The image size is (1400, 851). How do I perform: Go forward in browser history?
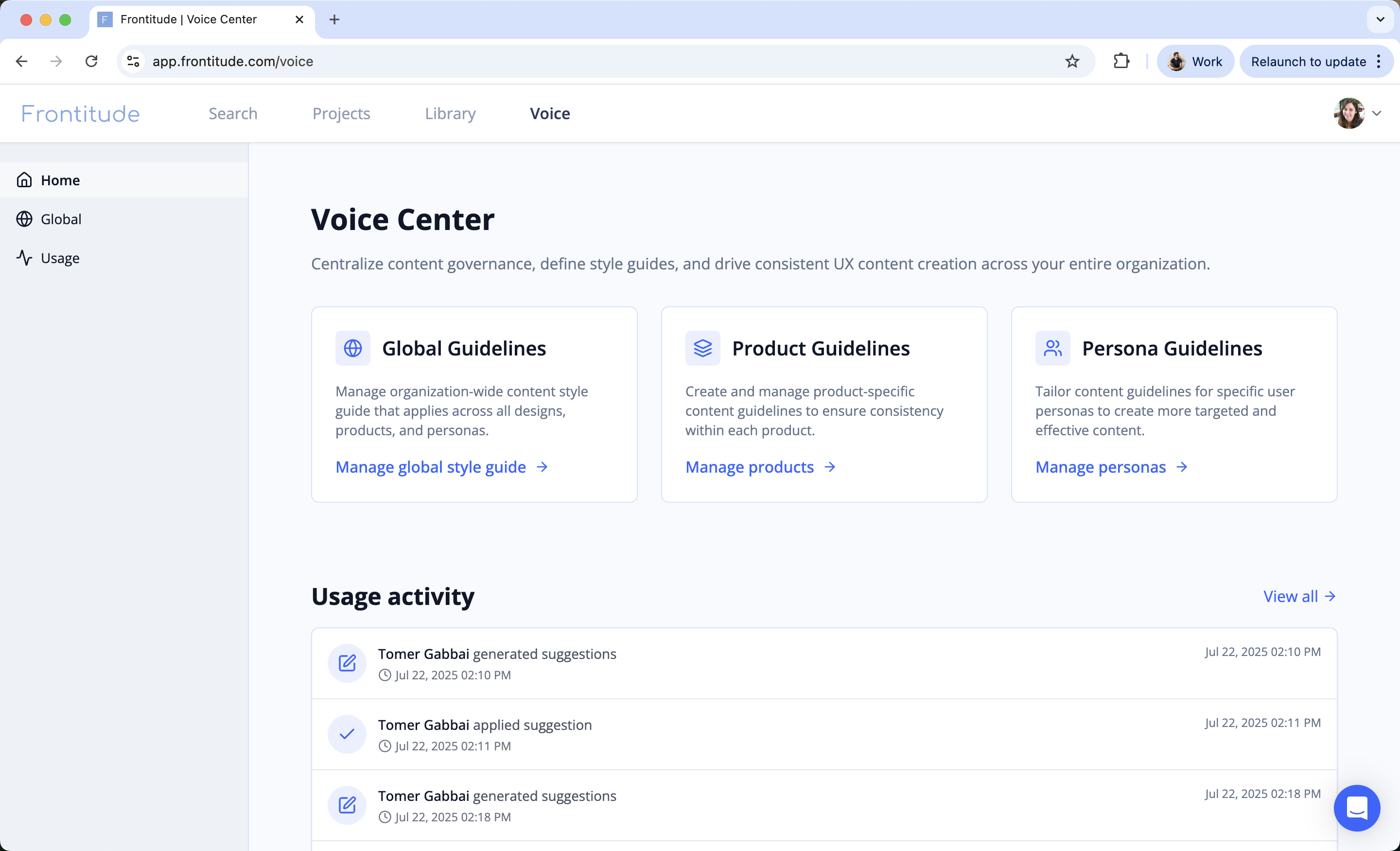(x=56, y=61)
